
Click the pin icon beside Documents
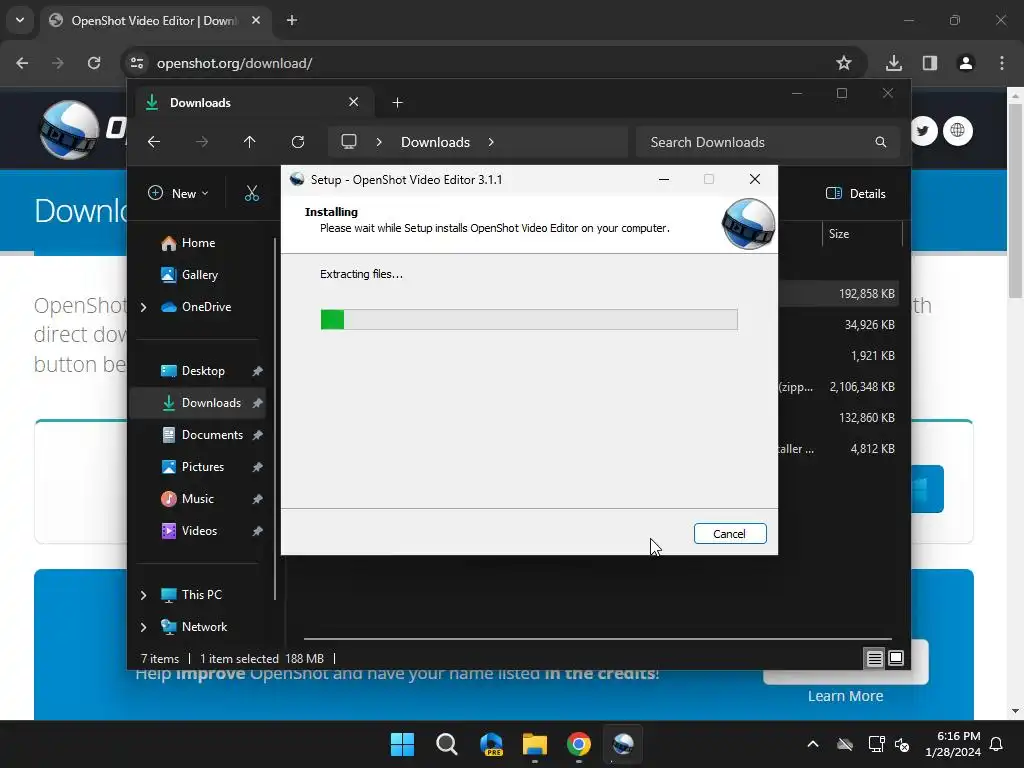257,435
